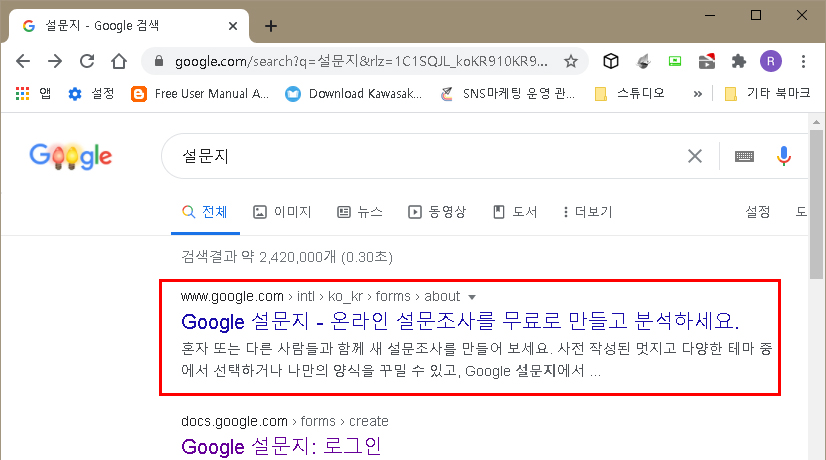Click the address bar URL
Viewport: 826px width, 460px height.
[361, 62]
